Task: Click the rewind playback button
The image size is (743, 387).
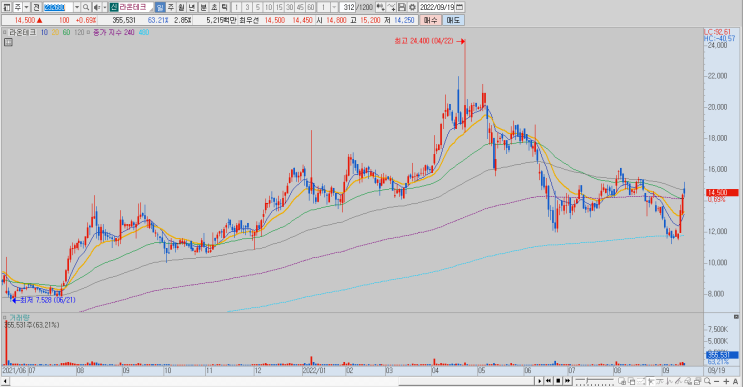Action: 548,381
